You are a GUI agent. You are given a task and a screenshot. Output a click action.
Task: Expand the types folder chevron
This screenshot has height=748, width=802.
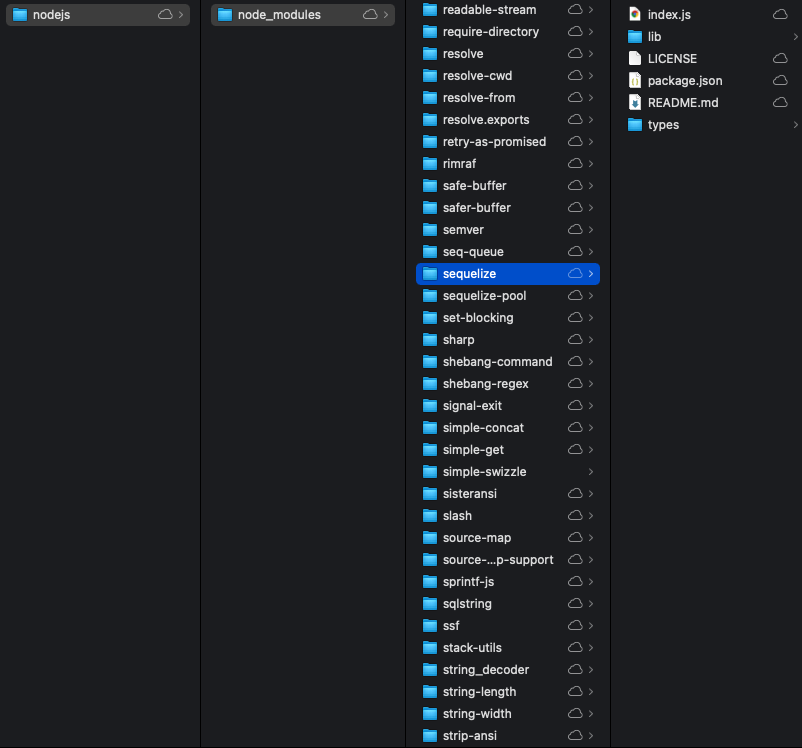(x=795, y=125)
